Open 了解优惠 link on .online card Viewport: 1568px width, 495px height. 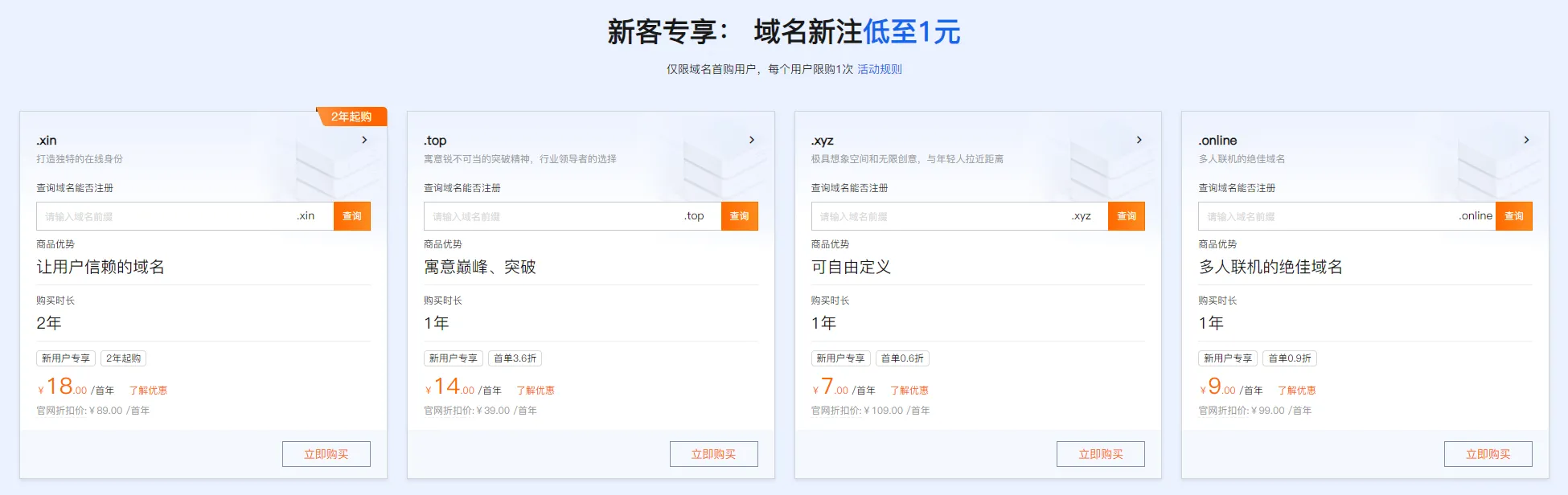[1297, 391]
